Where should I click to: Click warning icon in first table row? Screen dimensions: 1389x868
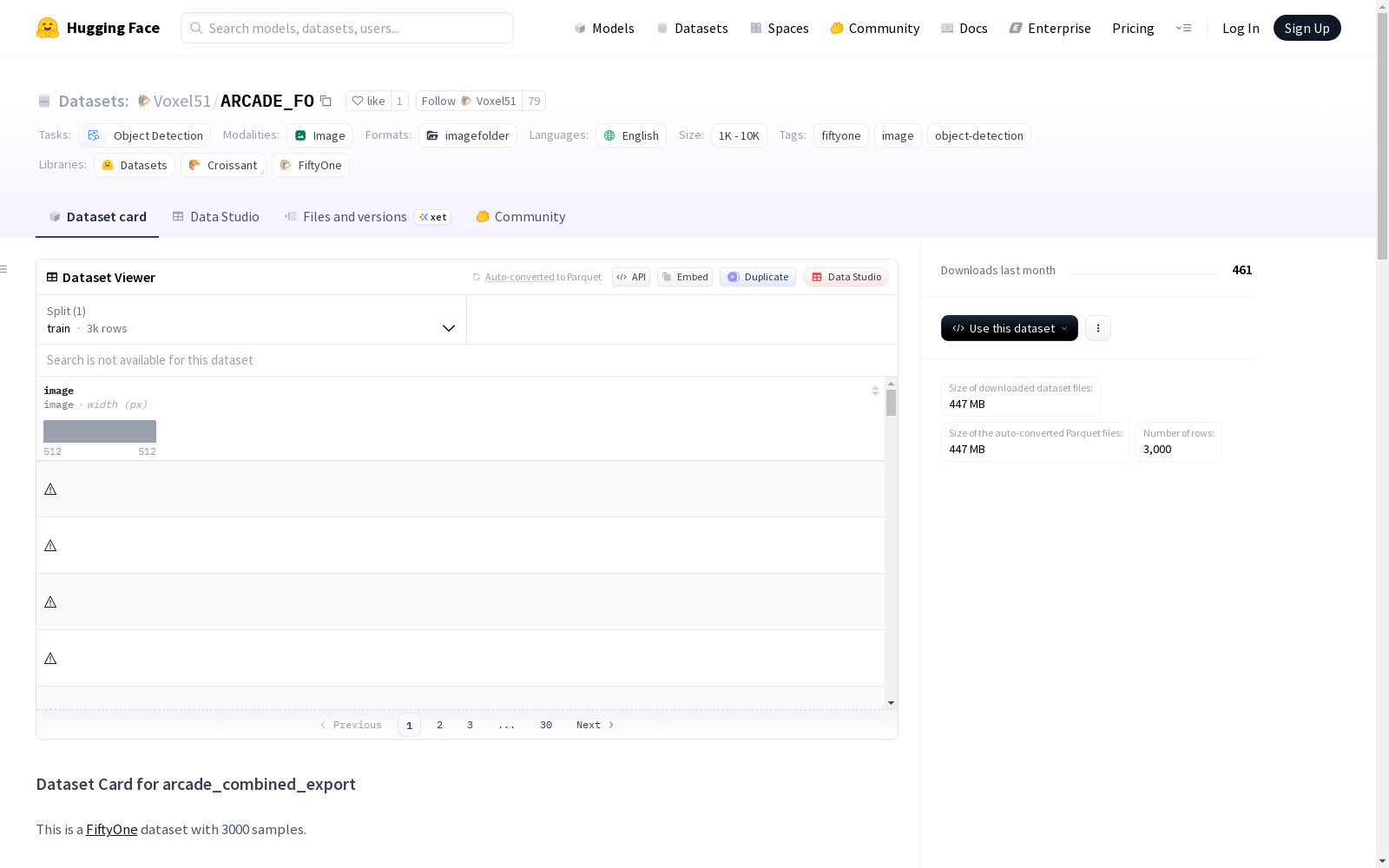pos(50,490)
